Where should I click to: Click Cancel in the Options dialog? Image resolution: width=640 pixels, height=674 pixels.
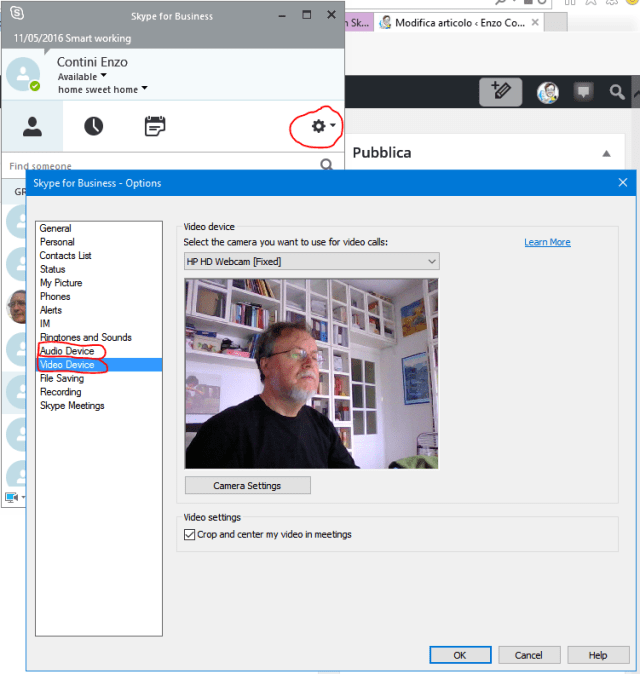[529, 655]
